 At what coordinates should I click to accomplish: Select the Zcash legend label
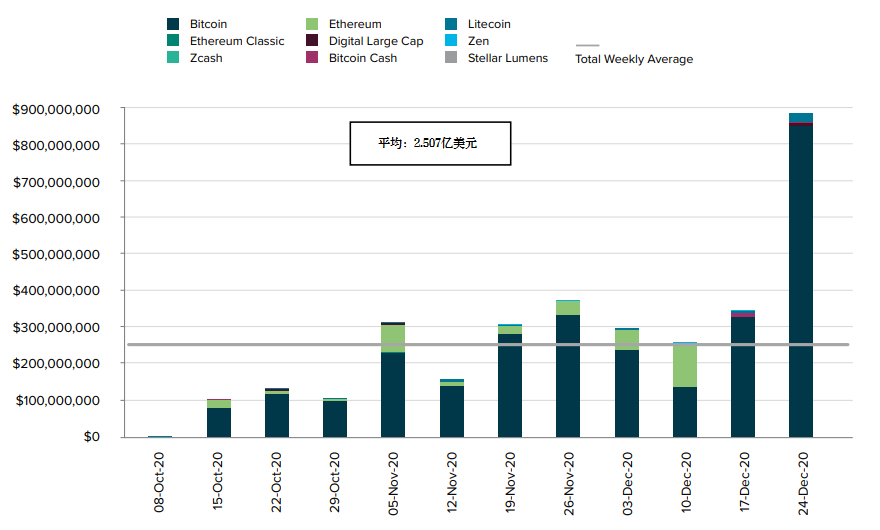tap(206, 58)
